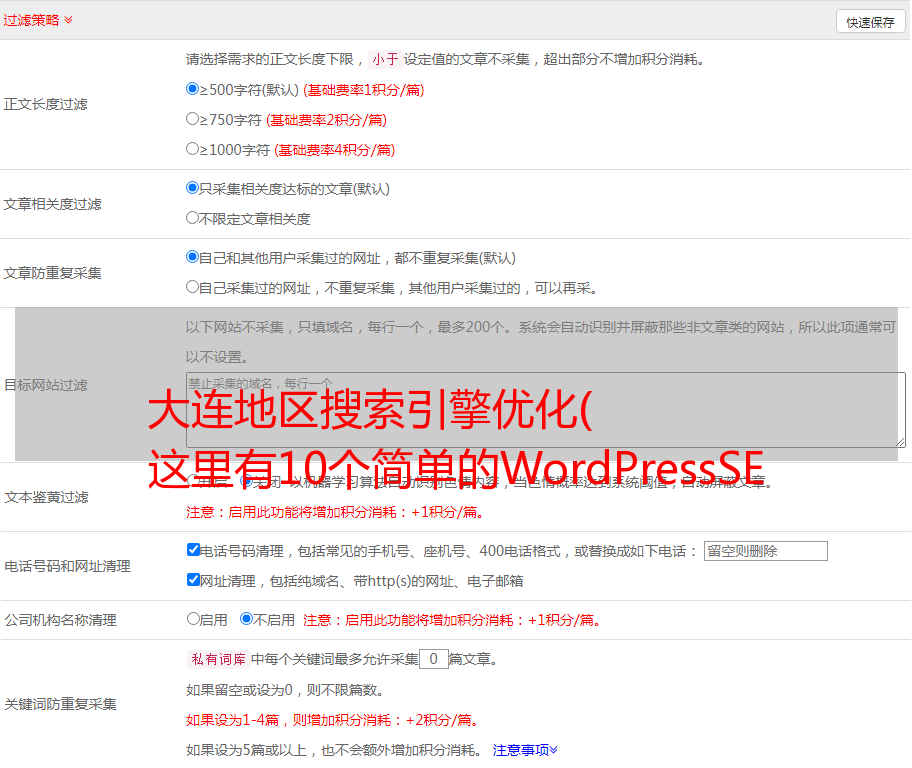Click the 小于 highlighted tag
The image size is (912, 768).
[385, 59]
